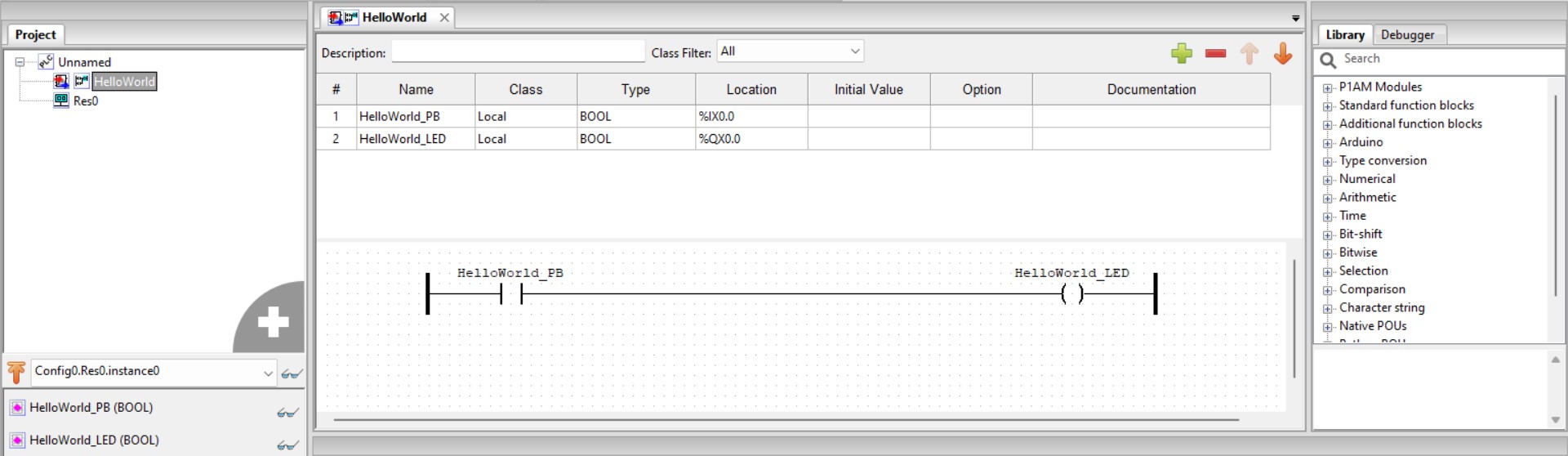
Task: Toggle debug glasses for HelloWorld_LED variable
Action: point(287,445)
